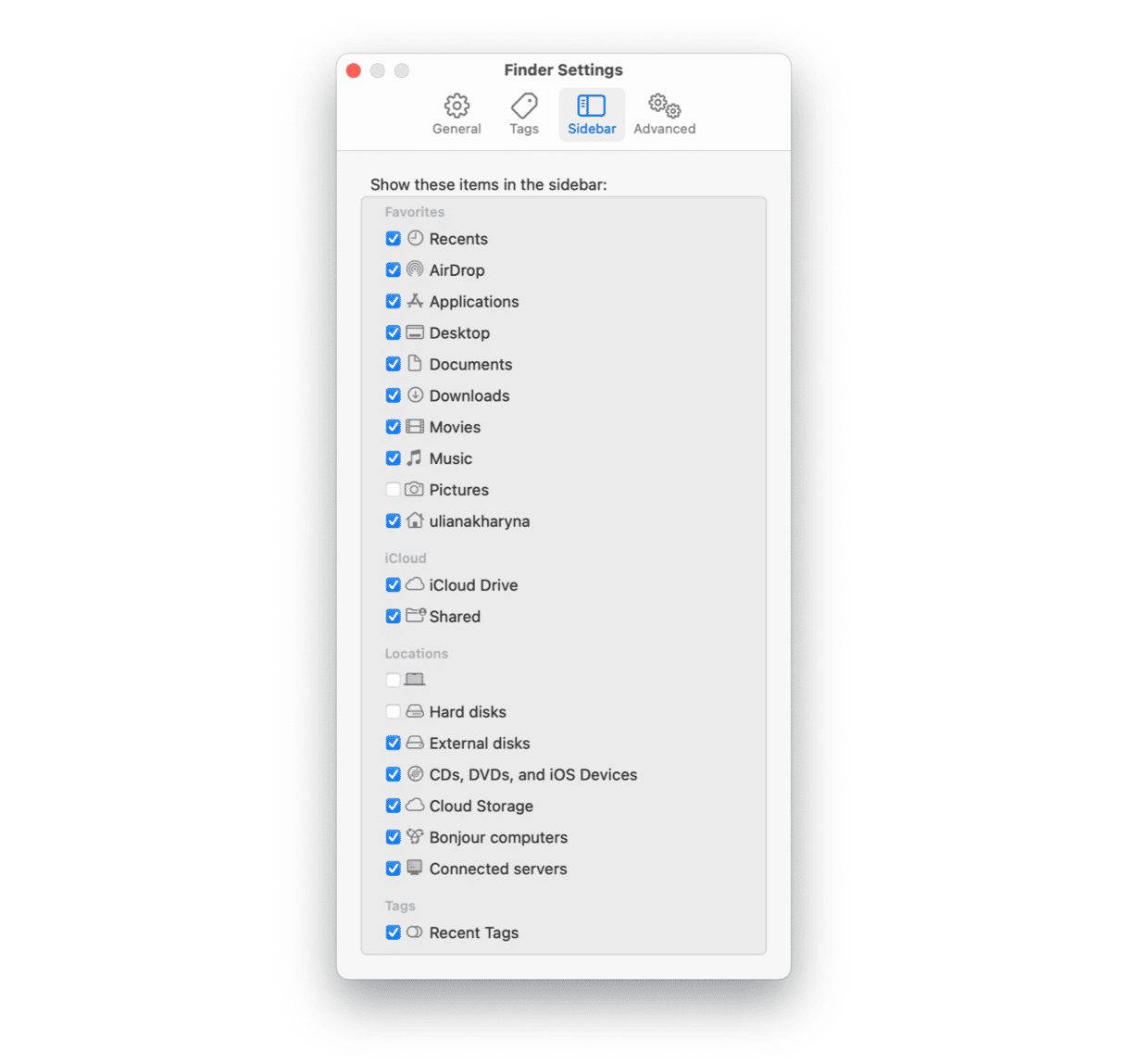Click the Downloads arrow icon
Screen dimensions: 1126x1064
point(415,394)
